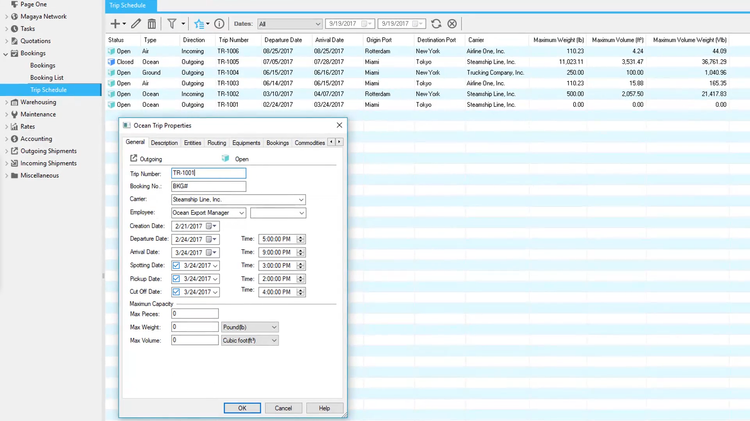
Task: Click the Booking No. input field
Action: click(209, 186)
